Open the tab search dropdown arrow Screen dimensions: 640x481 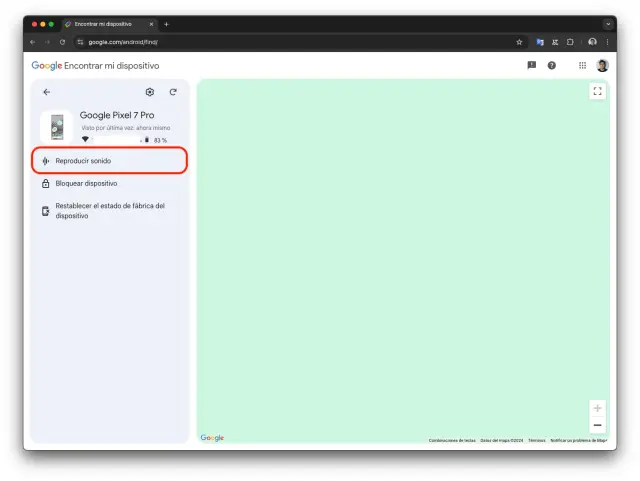pyautogui.click(x=608, y=23)
